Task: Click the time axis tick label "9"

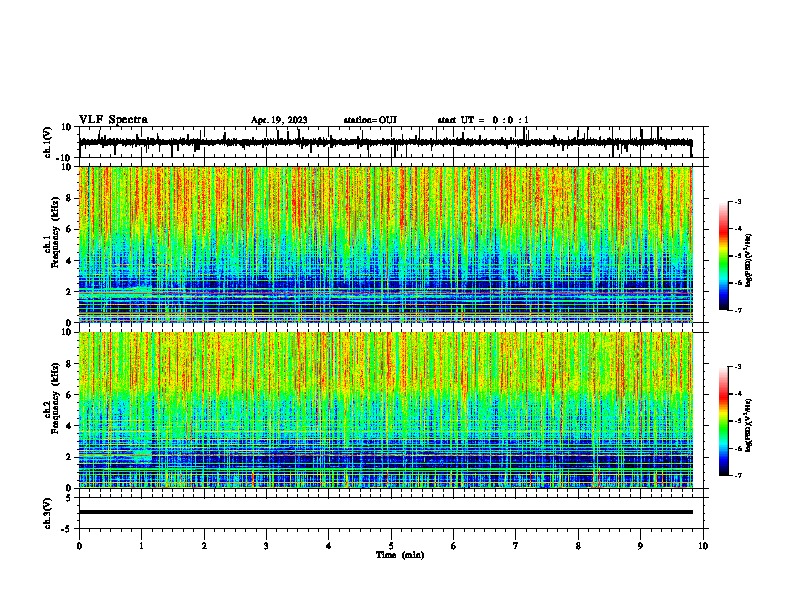Action: click(x=640, y=546)
